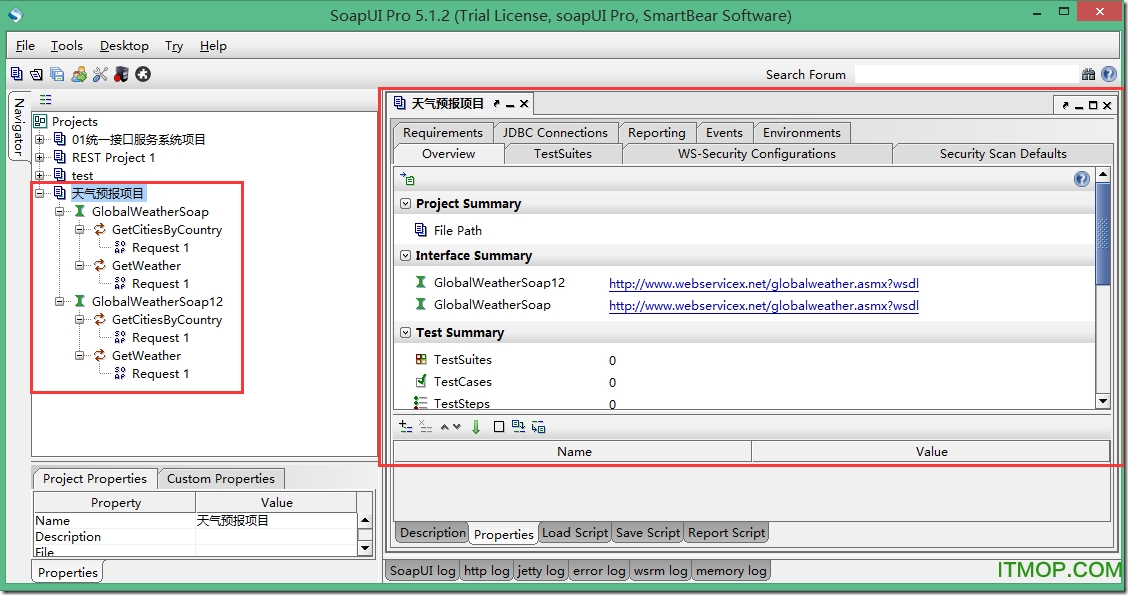Click the save all projects icon

[x=57, y=74]
